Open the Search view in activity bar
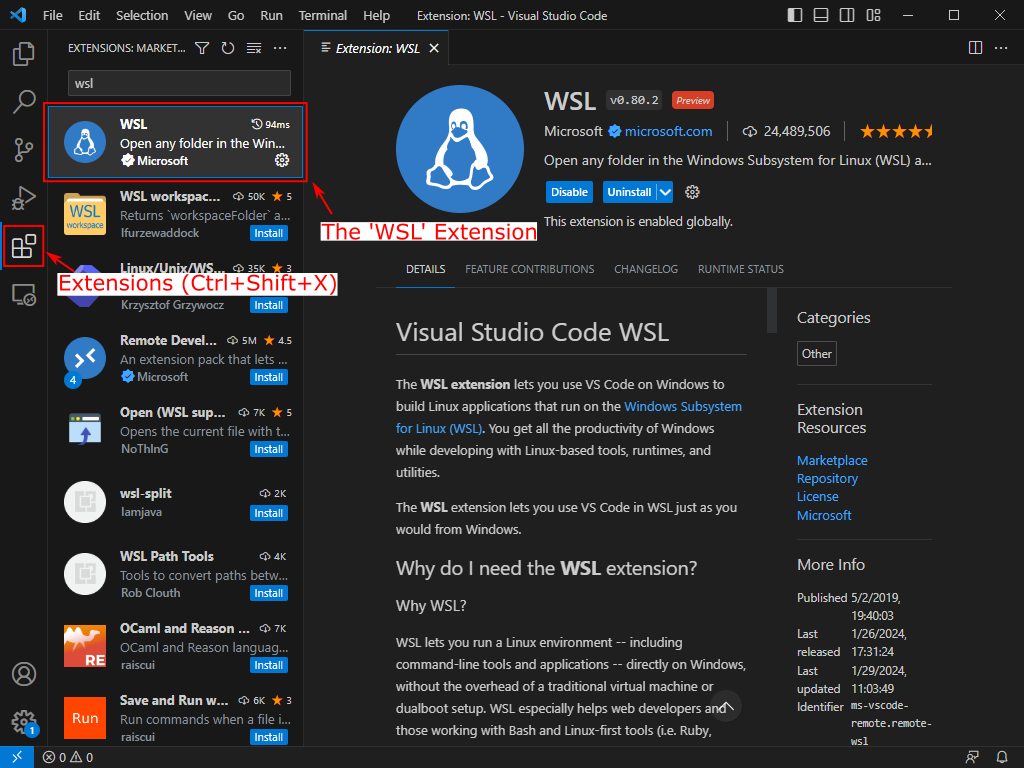Screen dimensions: 1024x768 [x=24, y=102]
